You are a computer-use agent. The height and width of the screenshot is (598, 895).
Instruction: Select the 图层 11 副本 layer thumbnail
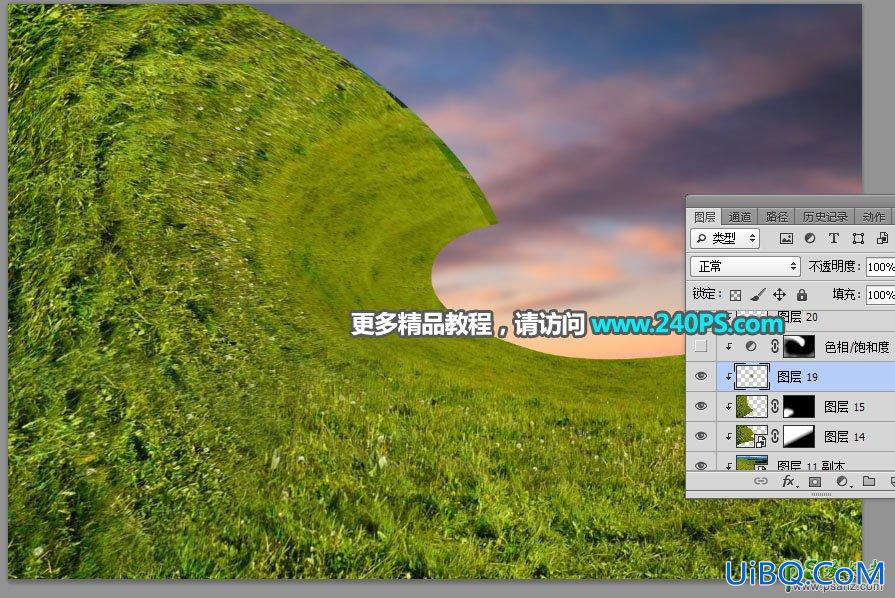[x=752, y=463]
